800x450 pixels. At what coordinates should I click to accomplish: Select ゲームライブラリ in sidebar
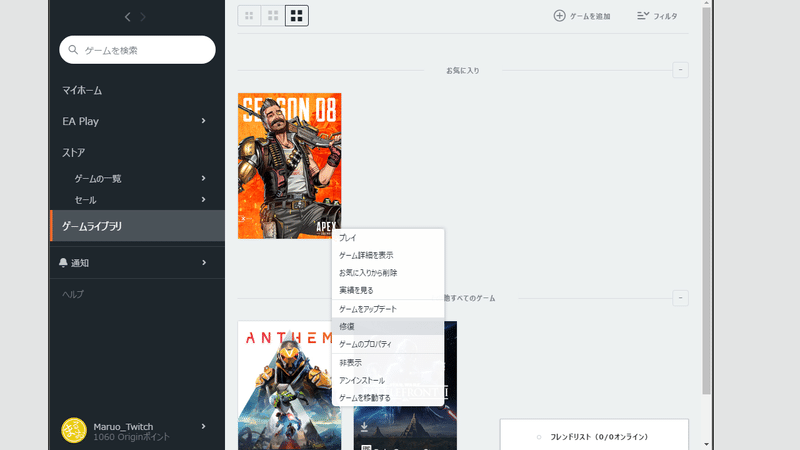point(137,226)
